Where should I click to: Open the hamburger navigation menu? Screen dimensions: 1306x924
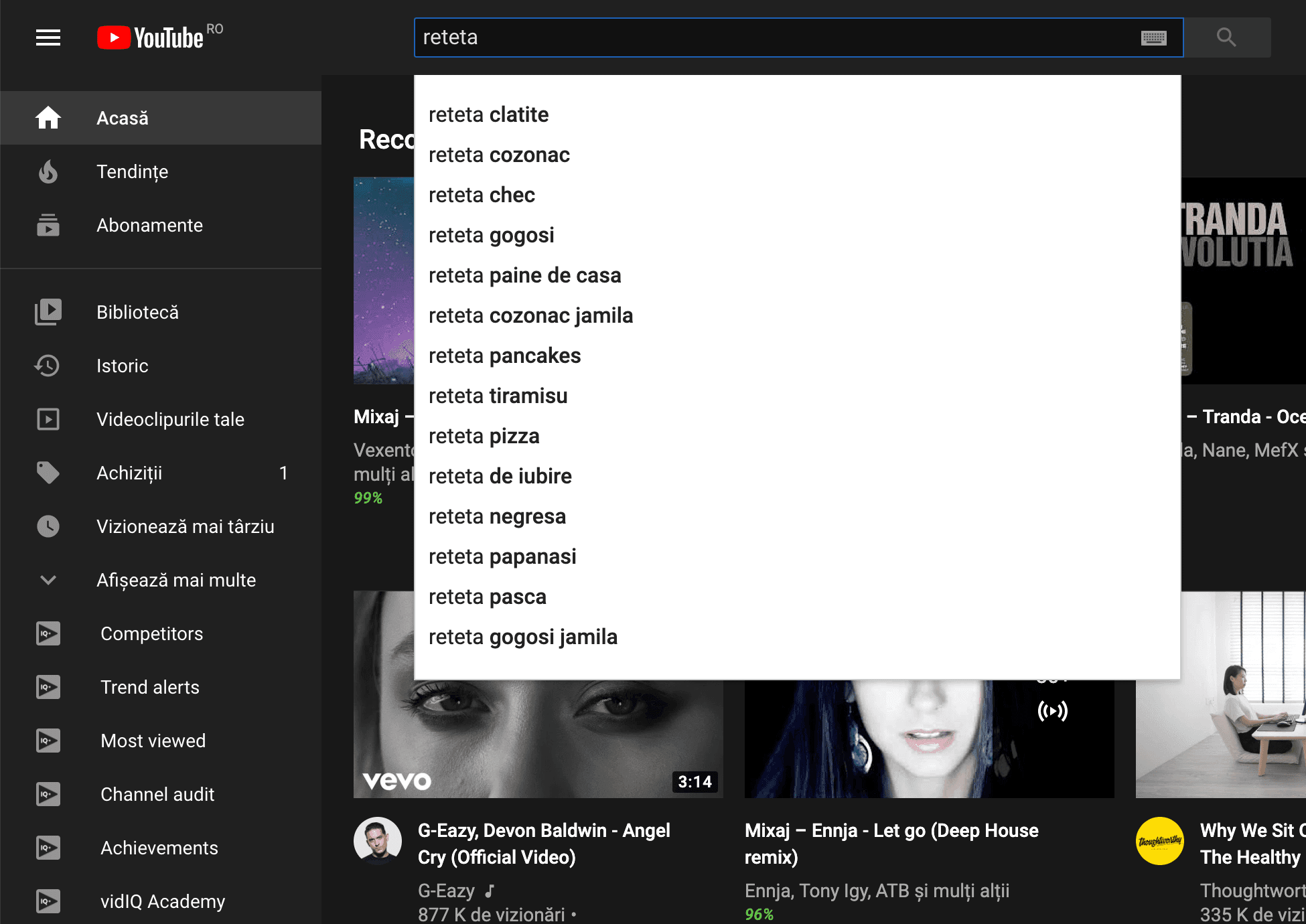coord(48,37)
